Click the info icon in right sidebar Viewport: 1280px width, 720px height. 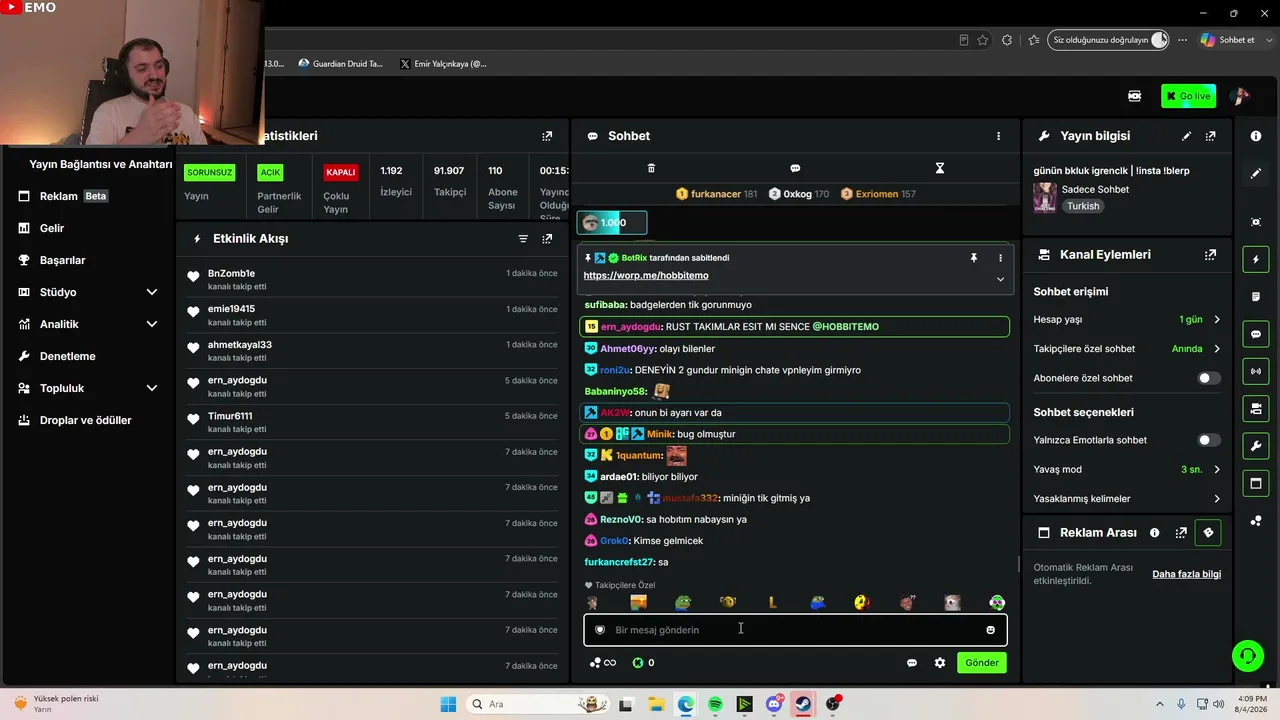1256,135
